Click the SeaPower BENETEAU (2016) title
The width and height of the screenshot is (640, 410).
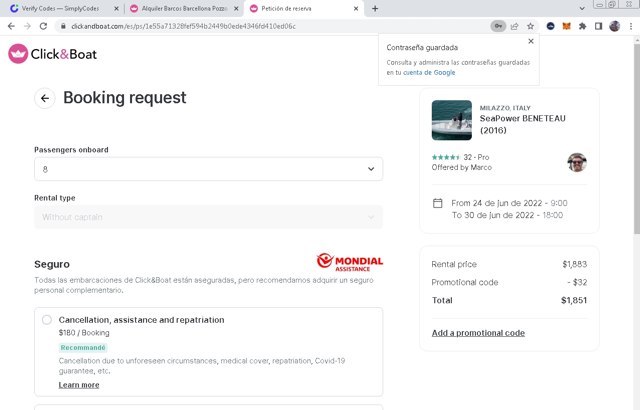click(x=522, y=124)
